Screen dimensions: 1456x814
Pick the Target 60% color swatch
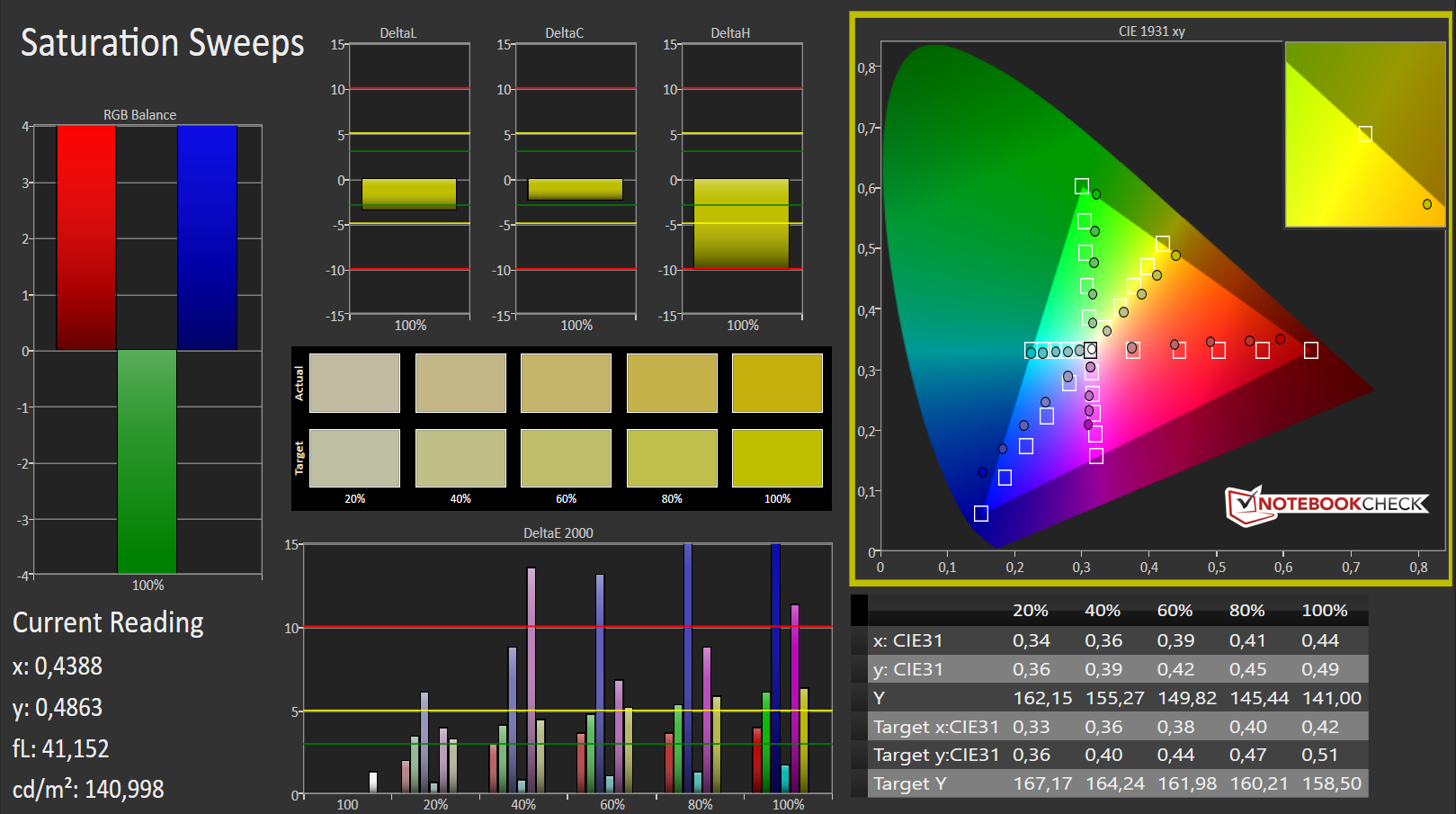click(x=566, y=458)
